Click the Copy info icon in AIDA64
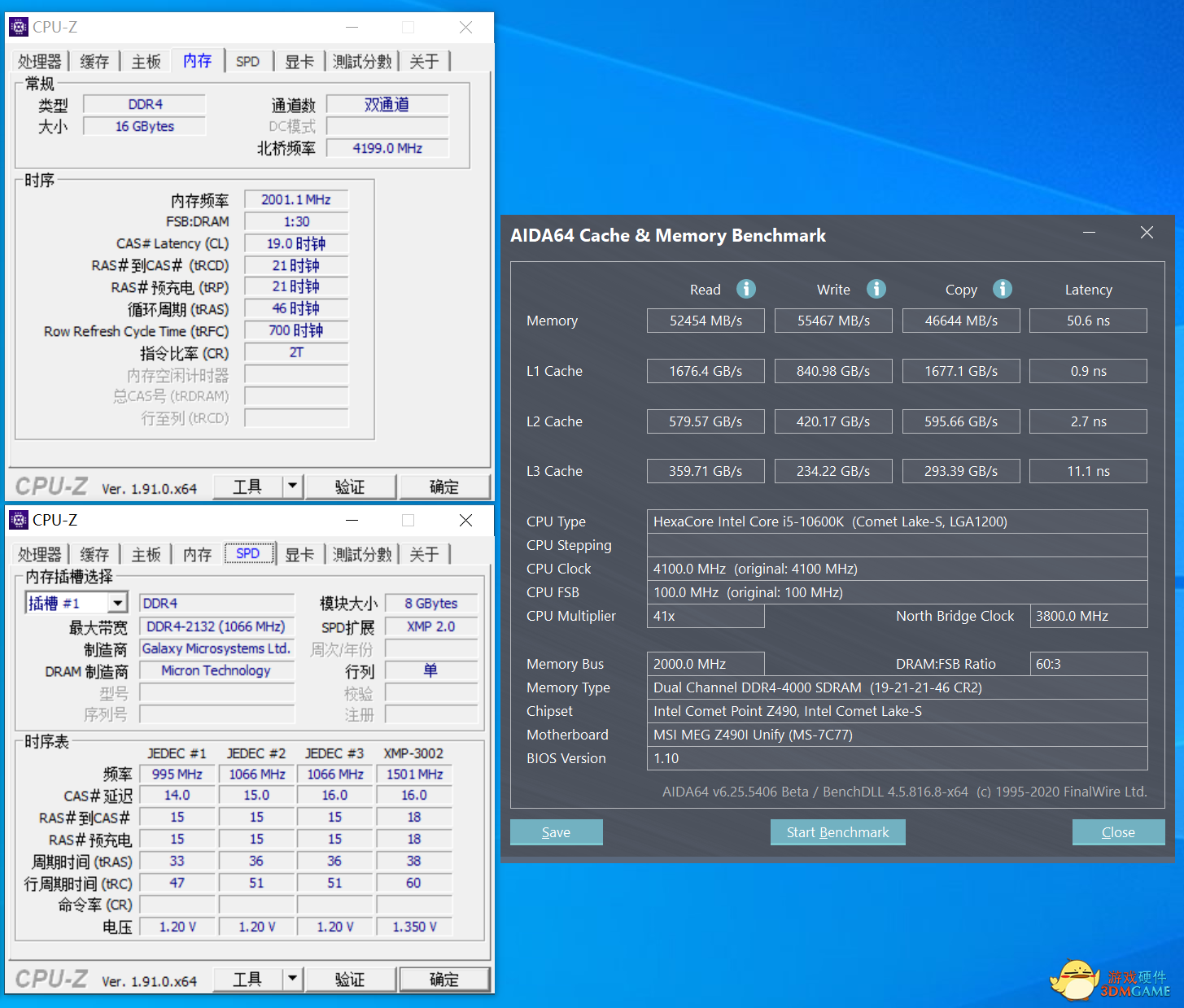 tap(1003, 289)
